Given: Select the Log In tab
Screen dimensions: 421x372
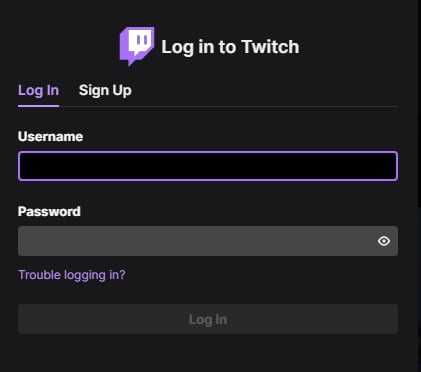Looking at the screenshot, I should pyautogui.click(x=38, y=90).
